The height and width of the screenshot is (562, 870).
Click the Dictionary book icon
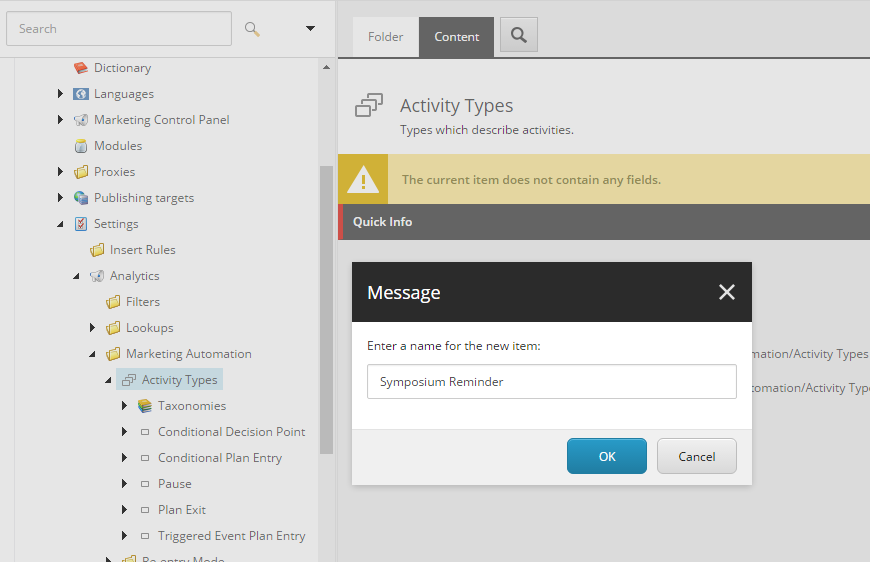[81, 68]
